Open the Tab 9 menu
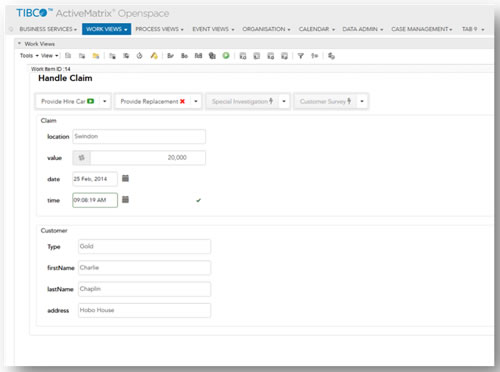This screenshot has width=500, height=372. click(x=473, y=29)
